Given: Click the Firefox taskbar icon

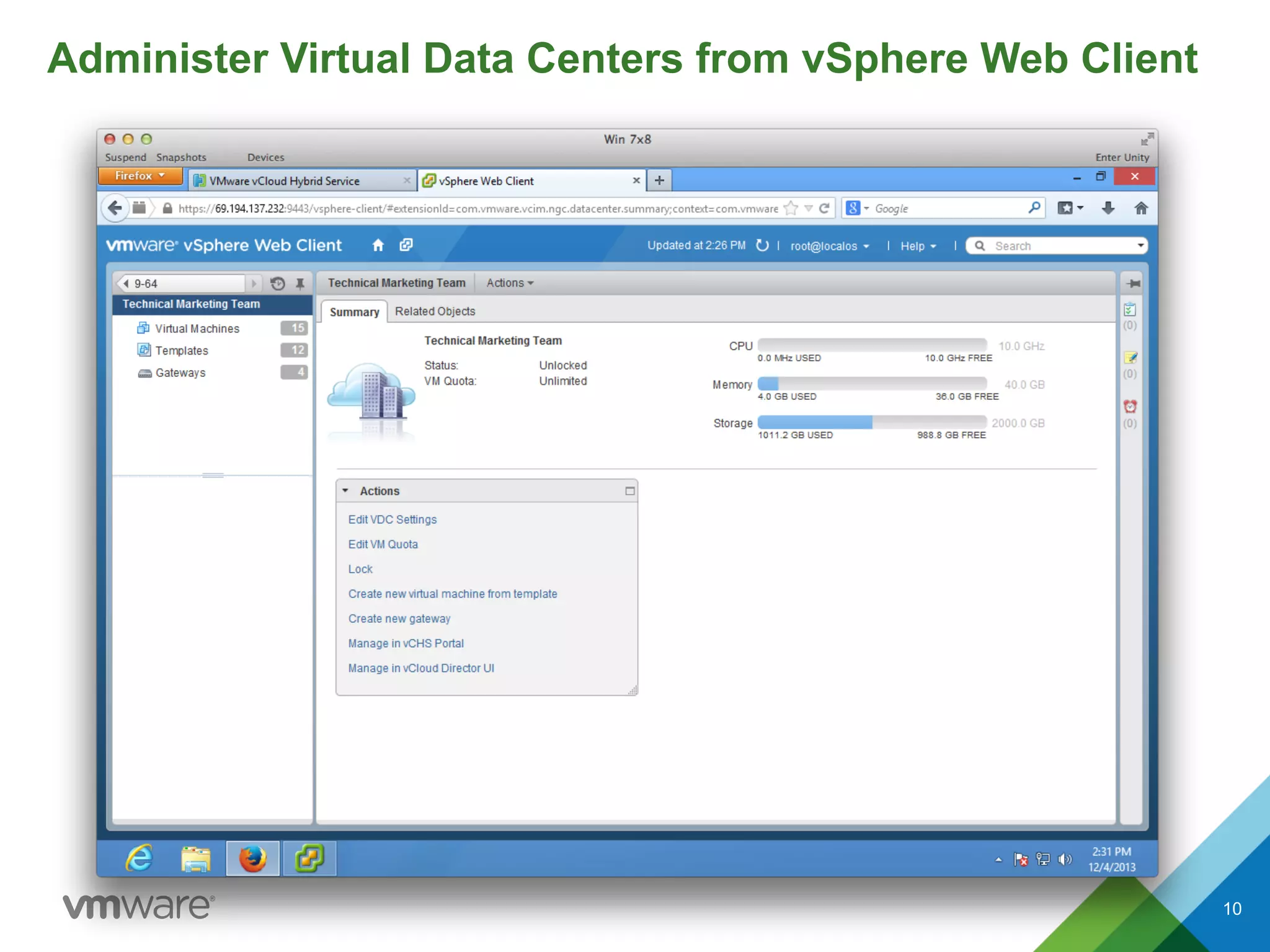Looking at the screenshot, I should (252, 859).
